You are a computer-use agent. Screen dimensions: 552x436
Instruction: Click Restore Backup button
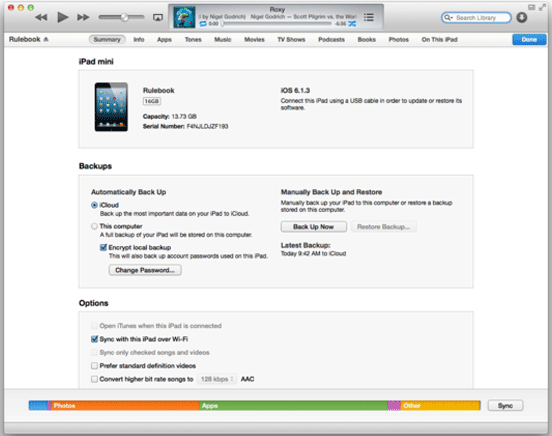[x=383, y=227]
